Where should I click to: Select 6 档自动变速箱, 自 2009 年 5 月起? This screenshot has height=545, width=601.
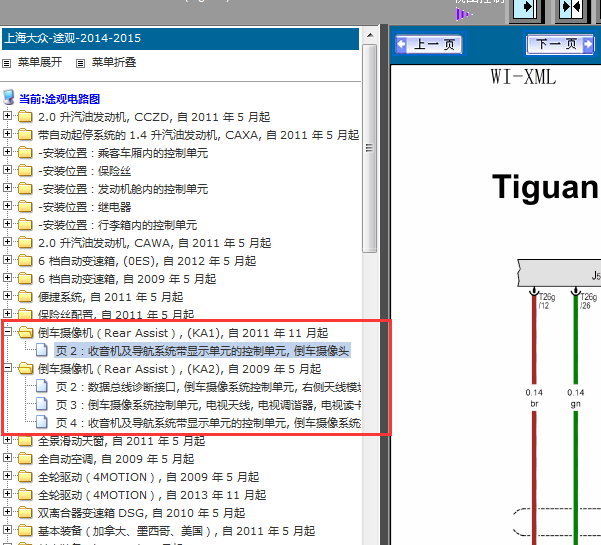(127, 279)
